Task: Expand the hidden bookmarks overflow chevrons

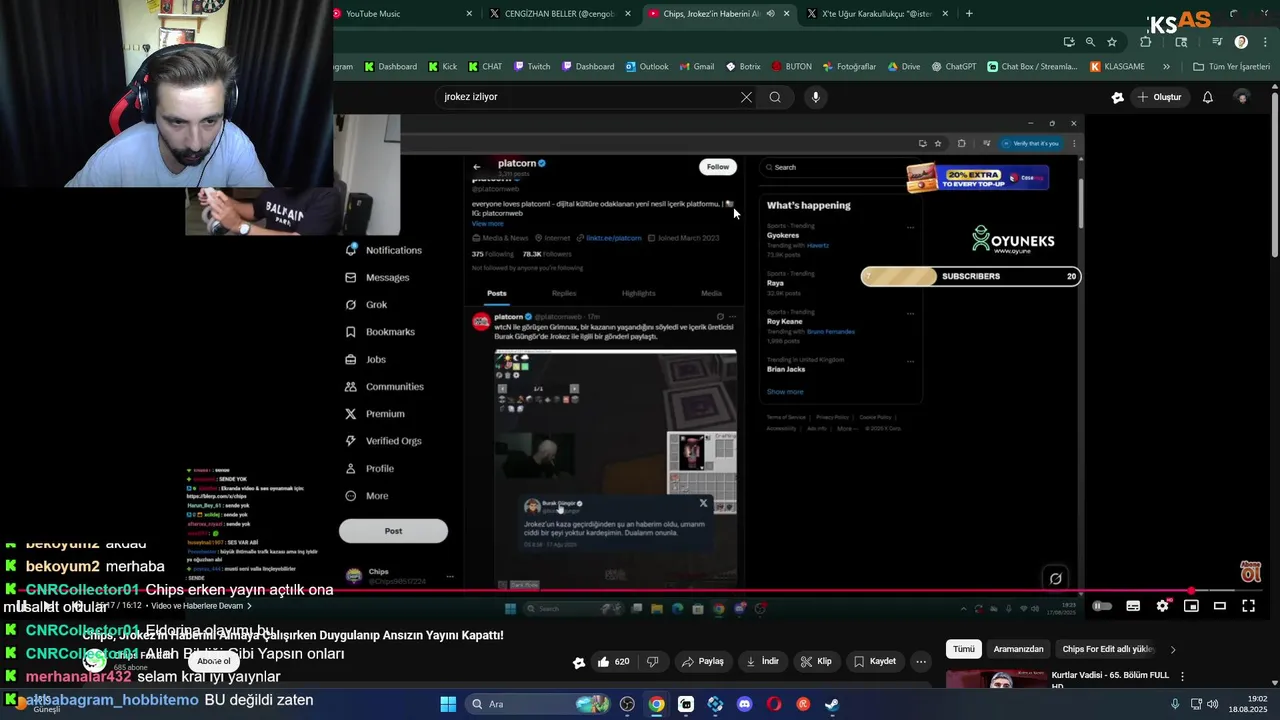Action: tap(1166, 67)
